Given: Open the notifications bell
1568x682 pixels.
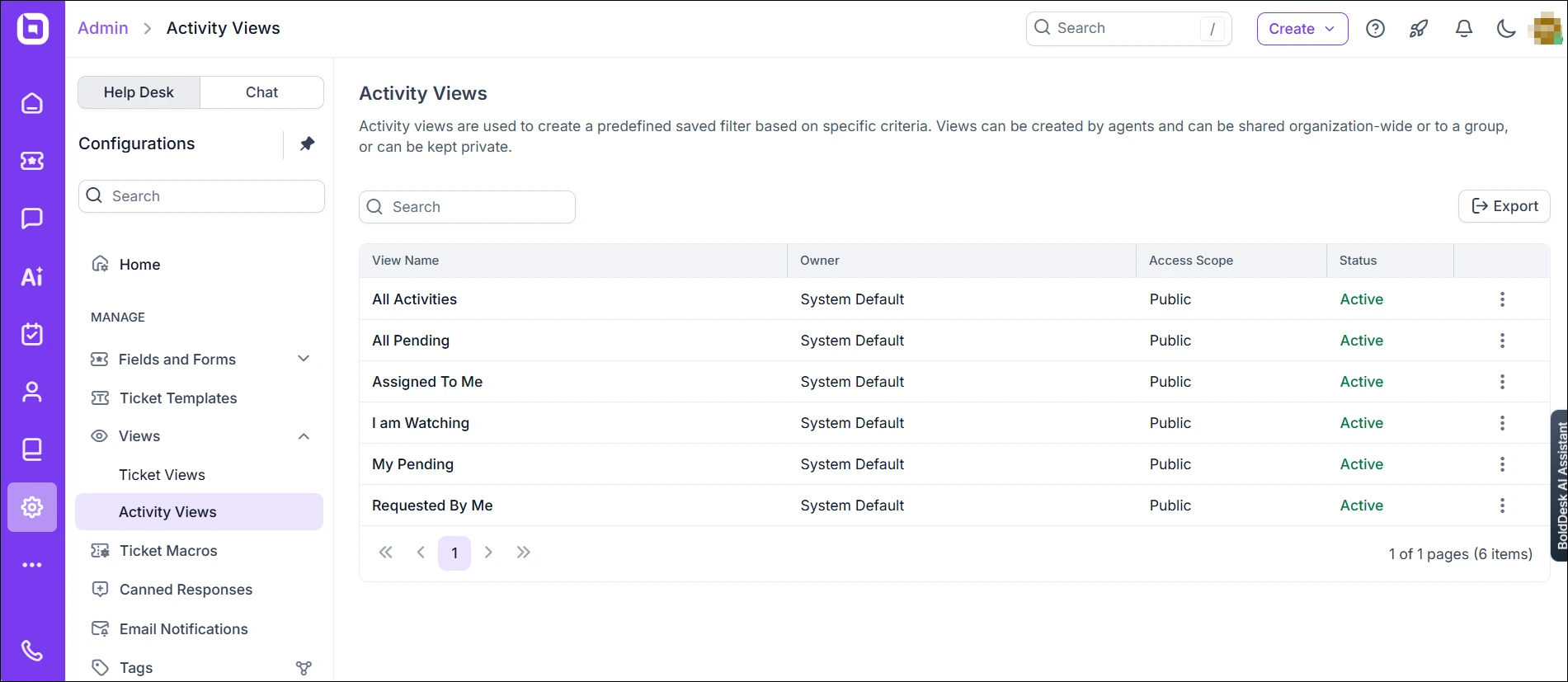Looking at the screenshot, I should pyautogui.click(x=1463, y=29).
